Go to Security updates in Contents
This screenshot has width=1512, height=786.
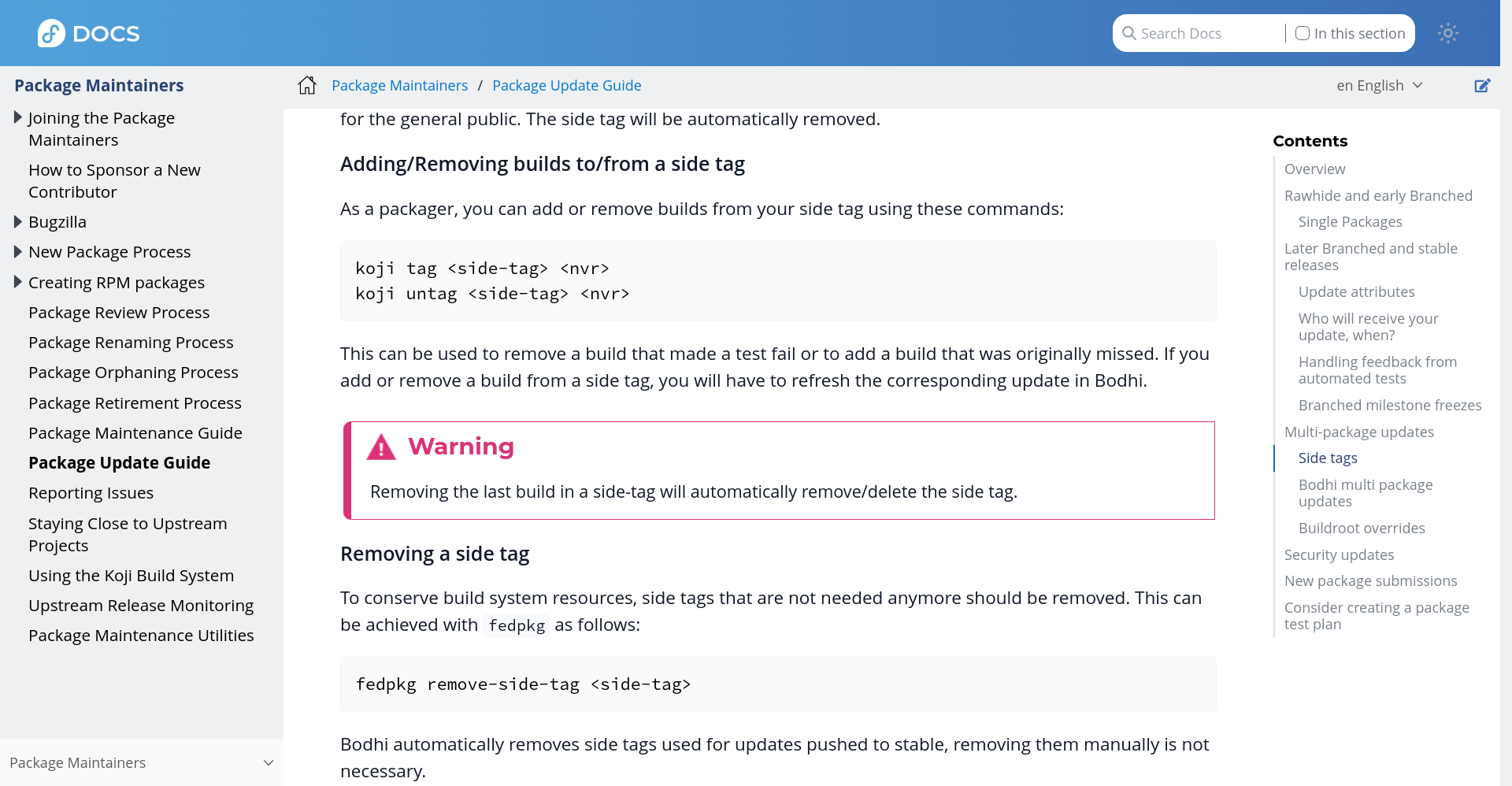pos(1339,554)
